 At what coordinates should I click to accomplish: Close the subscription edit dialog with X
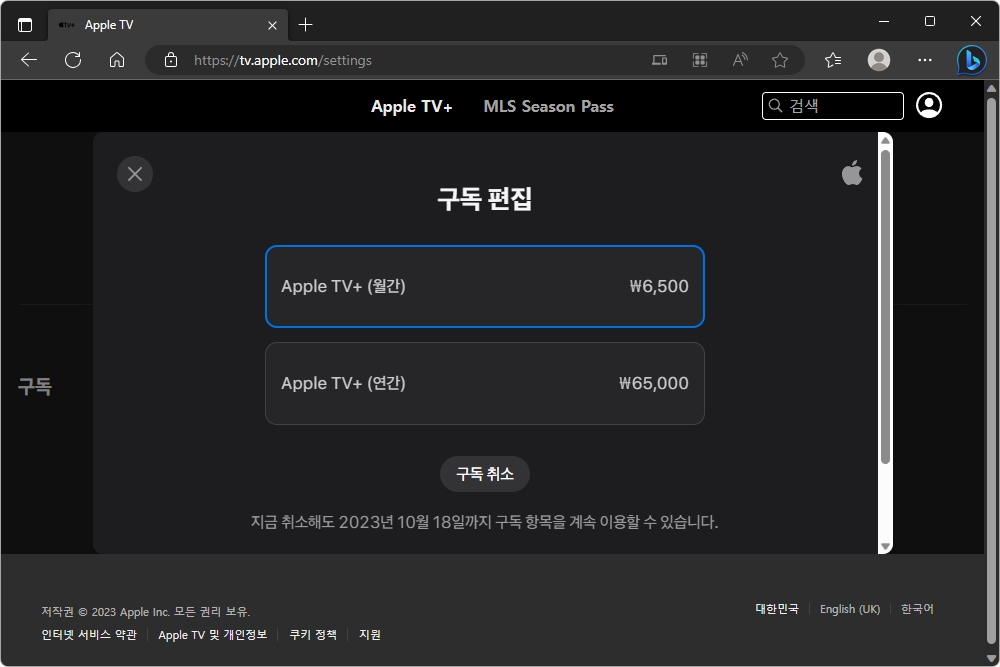click(135, 173)
